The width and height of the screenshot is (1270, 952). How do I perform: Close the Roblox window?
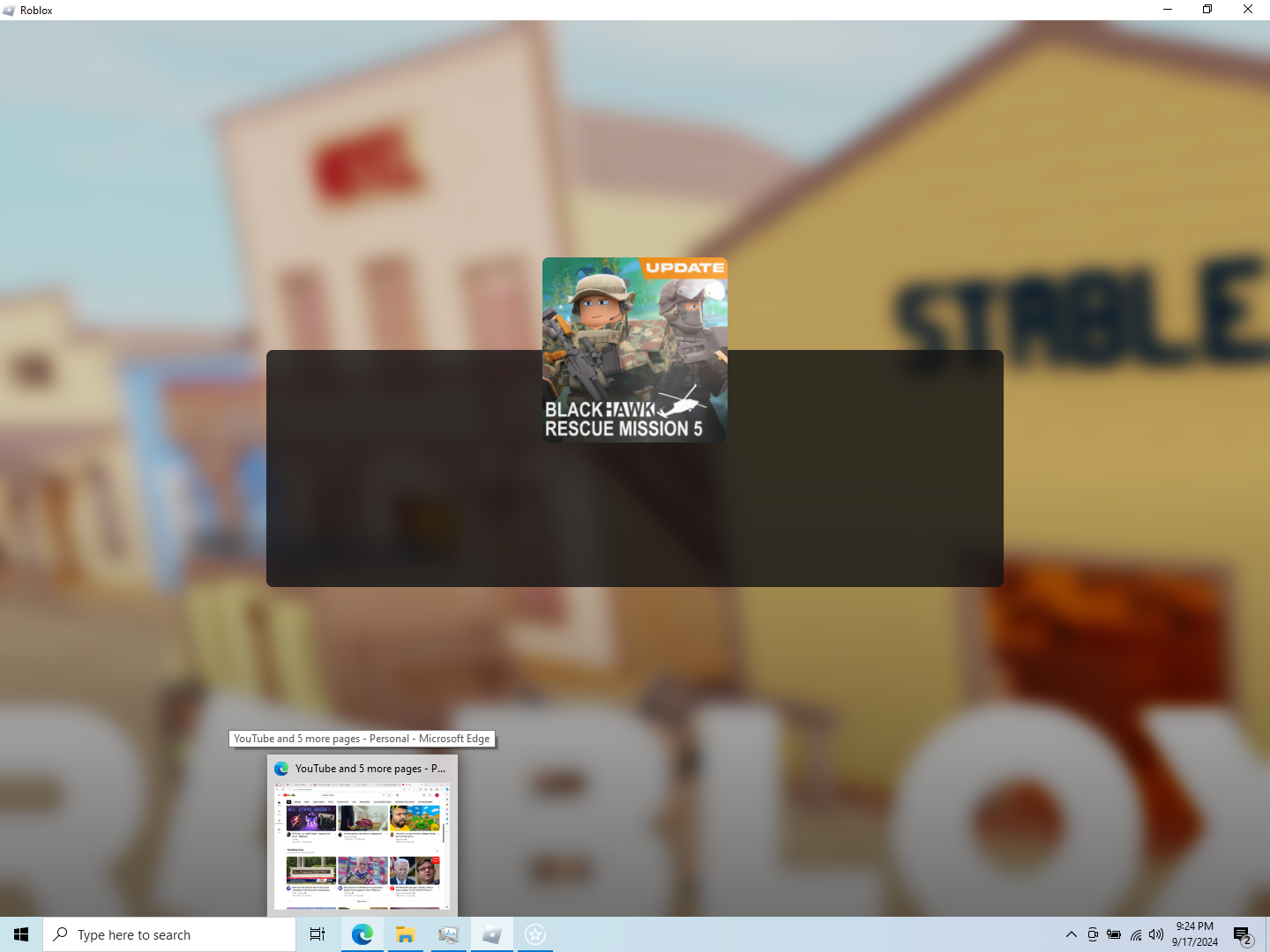click(1248, 10)
